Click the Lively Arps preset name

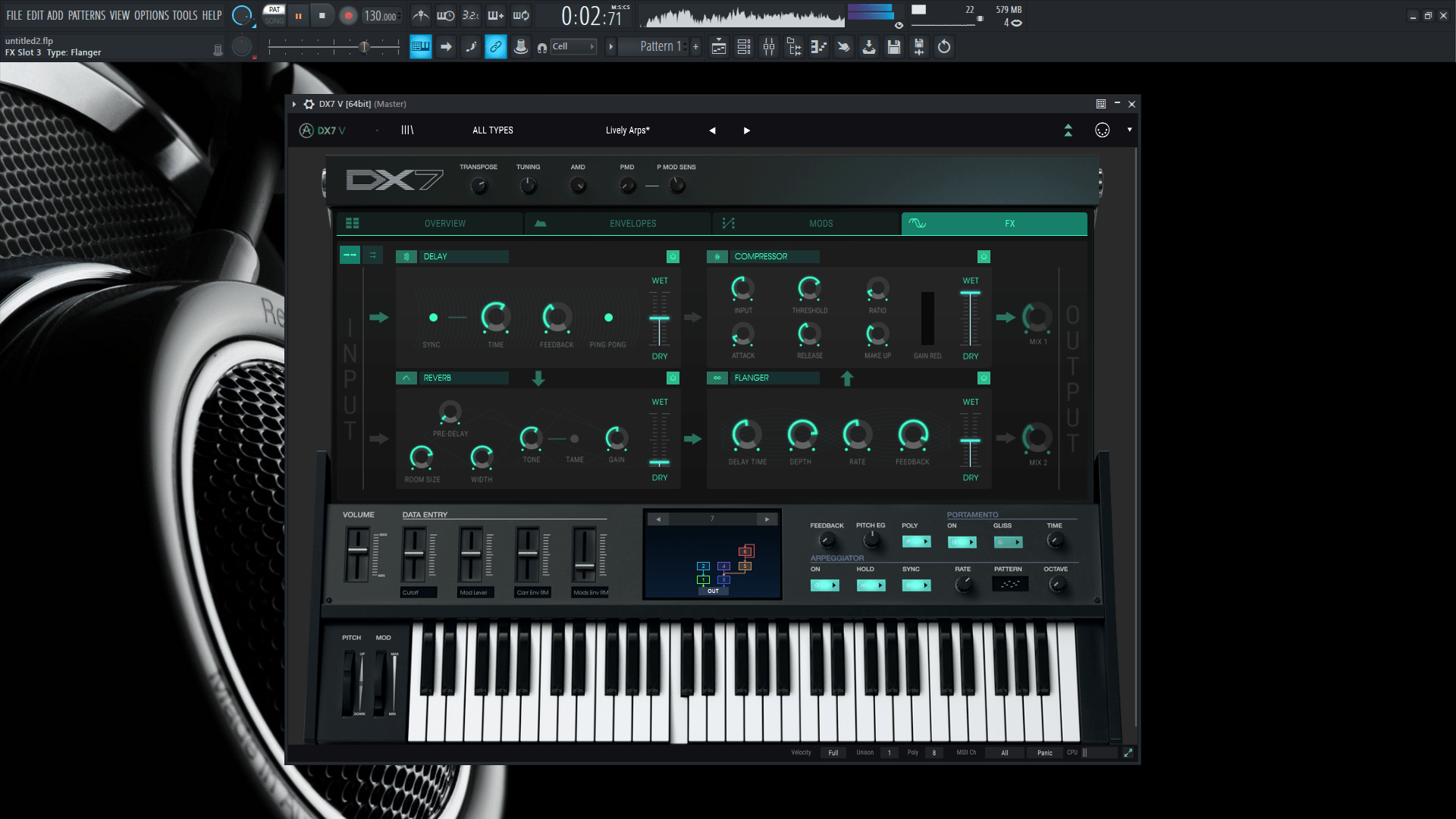click(x=627, y=130)
